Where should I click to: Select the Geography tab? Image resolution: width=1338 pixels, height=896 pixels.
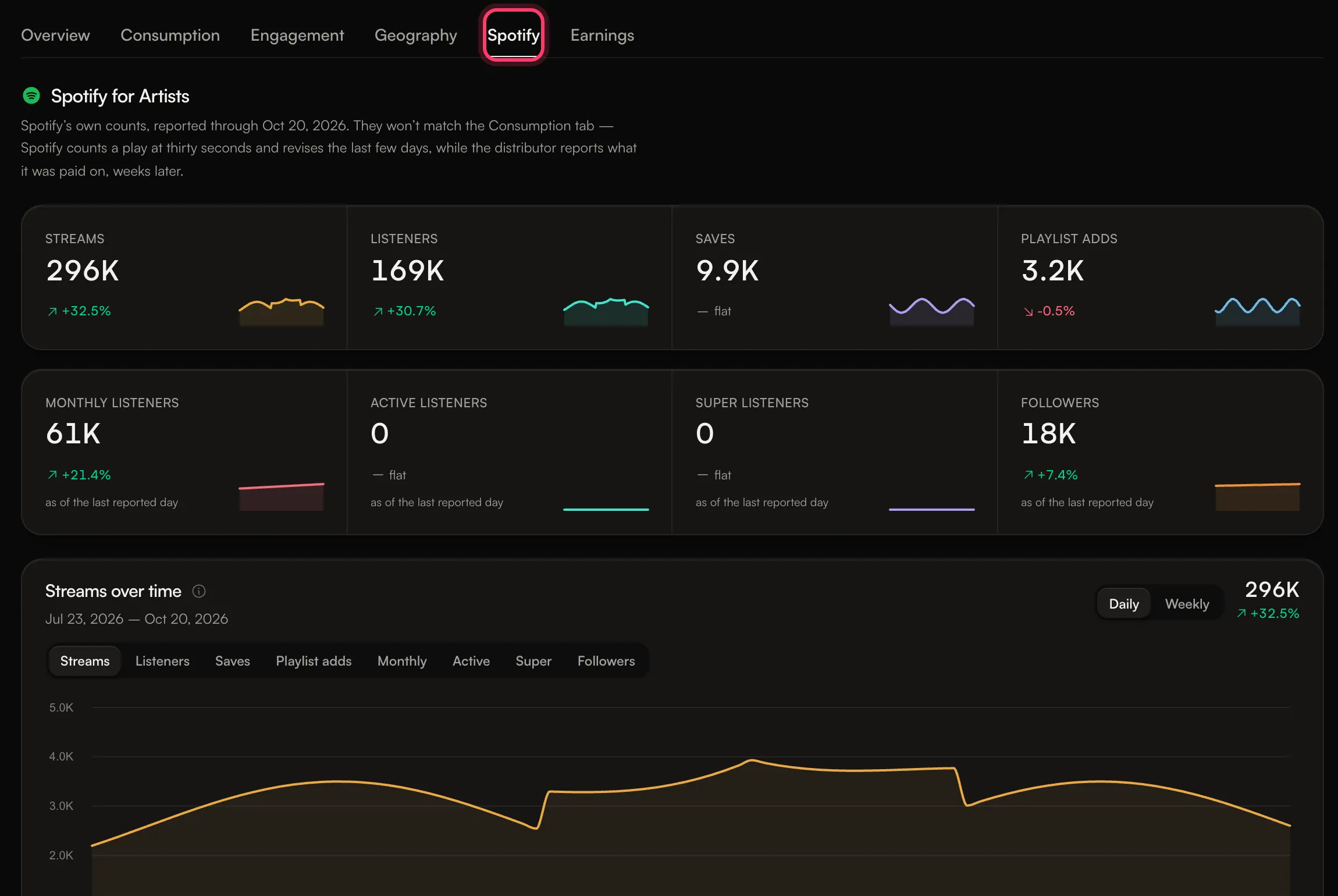pyautogui.click(x=416, y=35)
